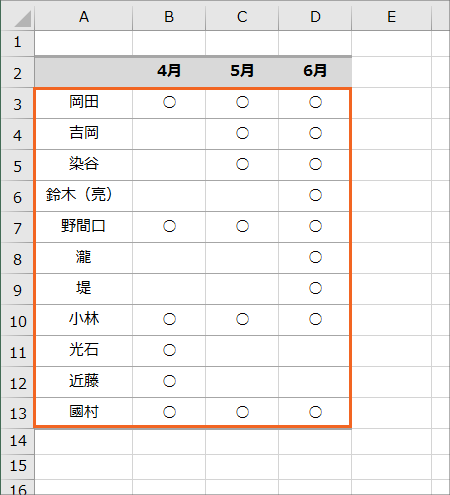Select the cell containing 岡田
Image resolution: width=450 pixels, height=495 pixels.
[x=84, y=103]
